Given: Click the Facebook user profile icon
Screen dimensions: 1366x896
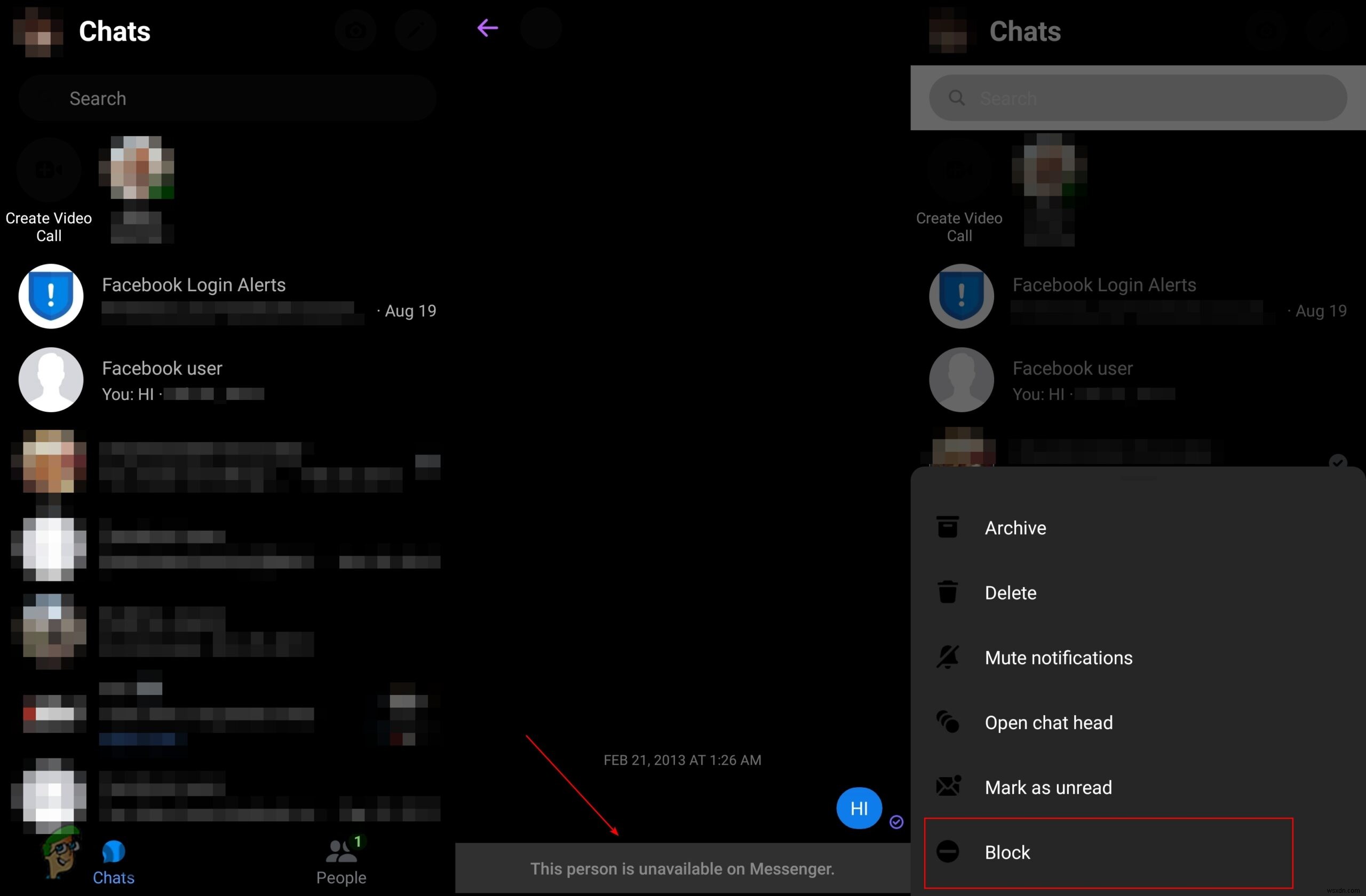Looking at the screenshot, I should (x=50, y=378).
